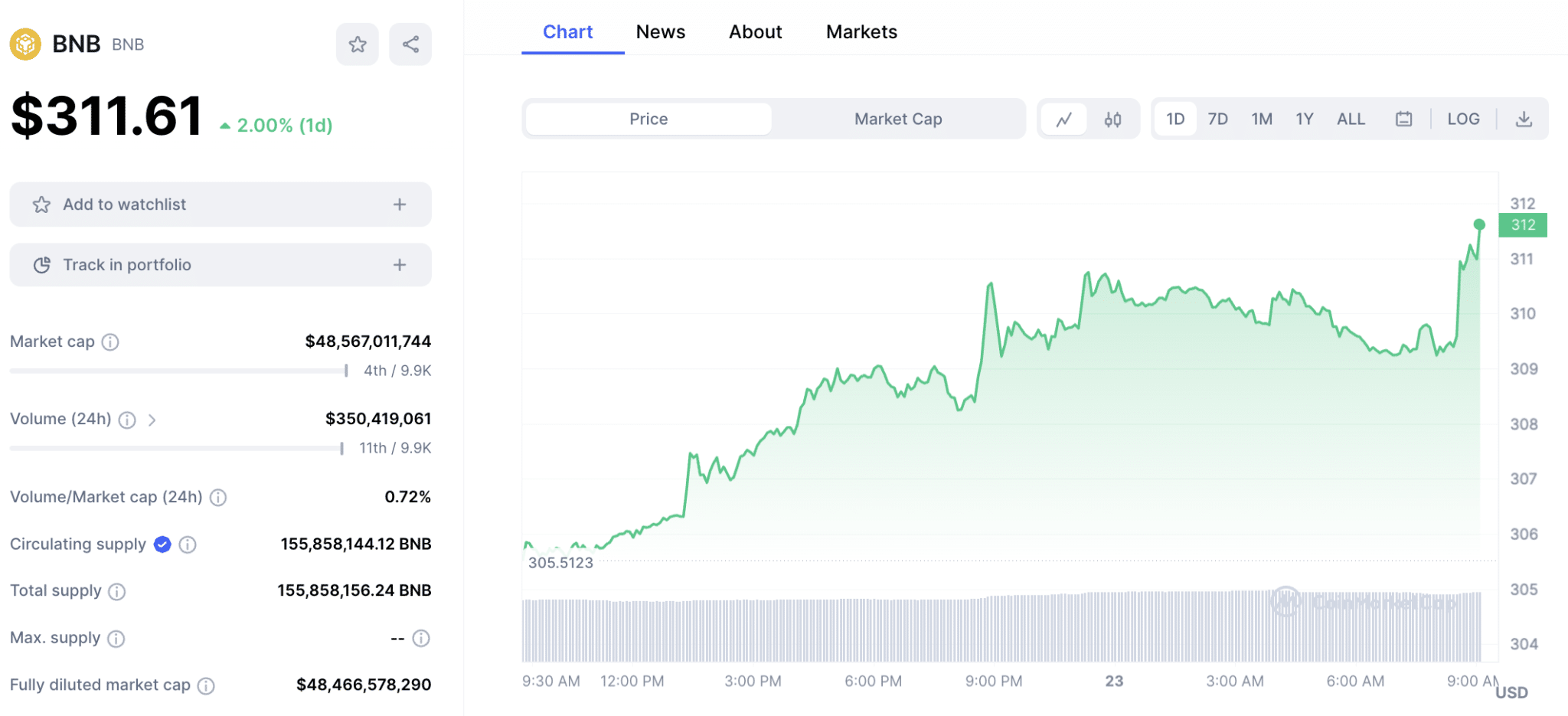This screenshot has width=1568, height=716.
Task: Star BNB using the star icon
Action: pyautogui.click(x=357, y=44)
